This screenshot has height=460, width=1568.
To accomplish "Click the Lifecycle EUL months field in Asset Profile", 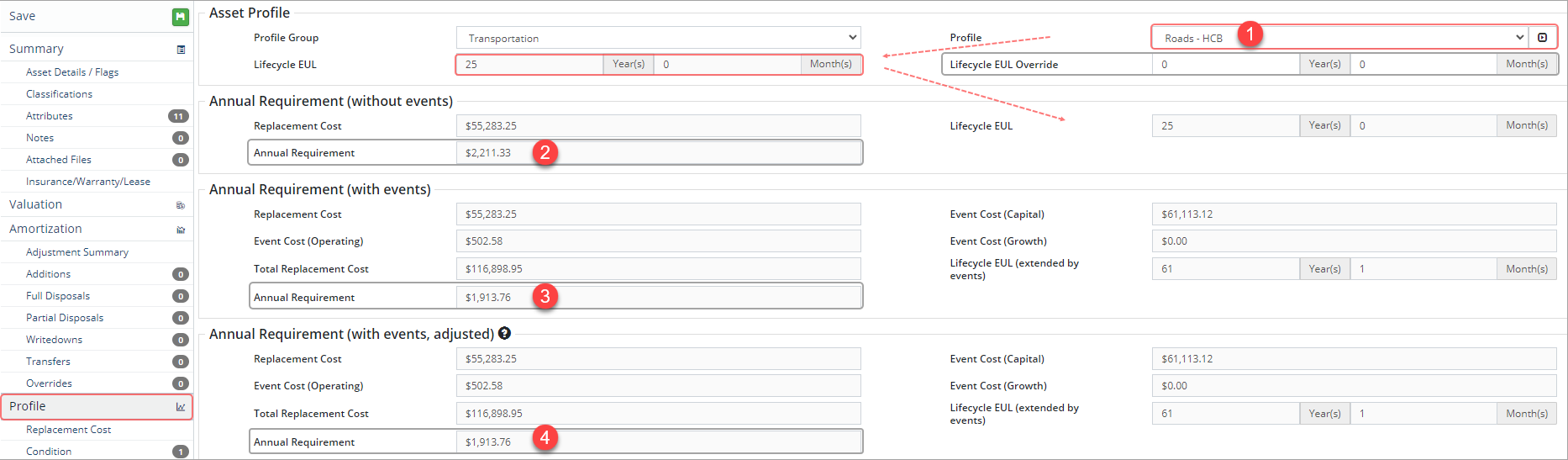I will pos(728,64).
